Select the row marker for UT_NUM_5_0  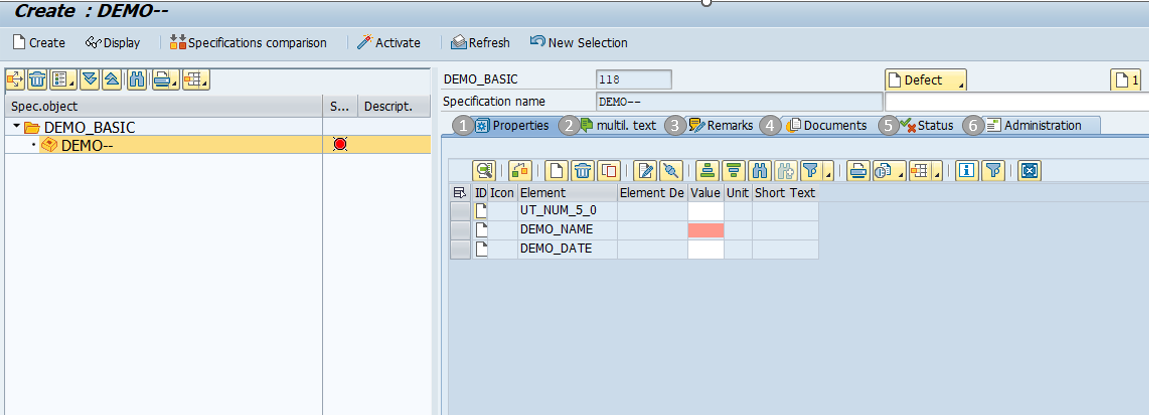tap(459, 211)
